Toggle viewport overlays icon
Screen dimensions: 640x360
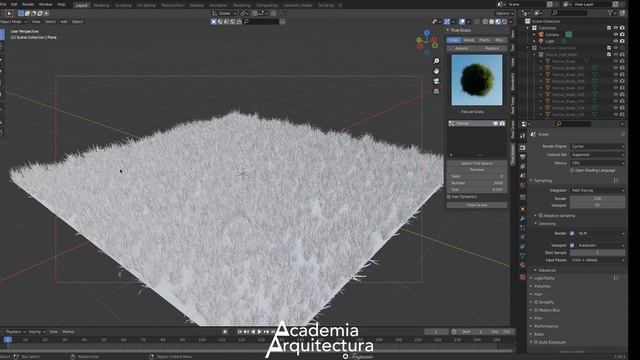[462, 22]
